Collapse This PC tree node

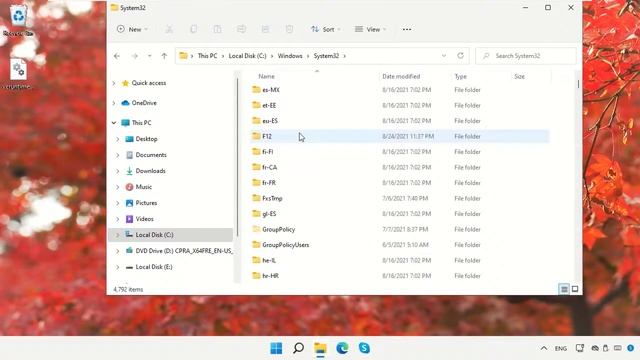coord(114,122)
